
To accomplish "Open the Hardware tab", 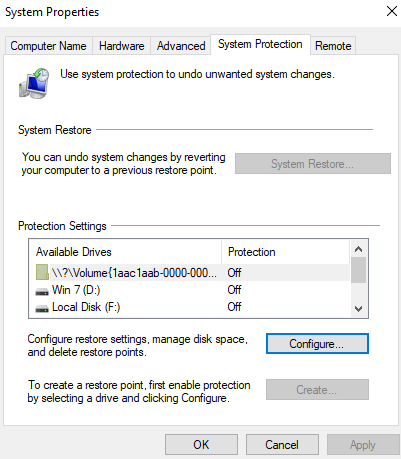I will click(x=122, y=46).
